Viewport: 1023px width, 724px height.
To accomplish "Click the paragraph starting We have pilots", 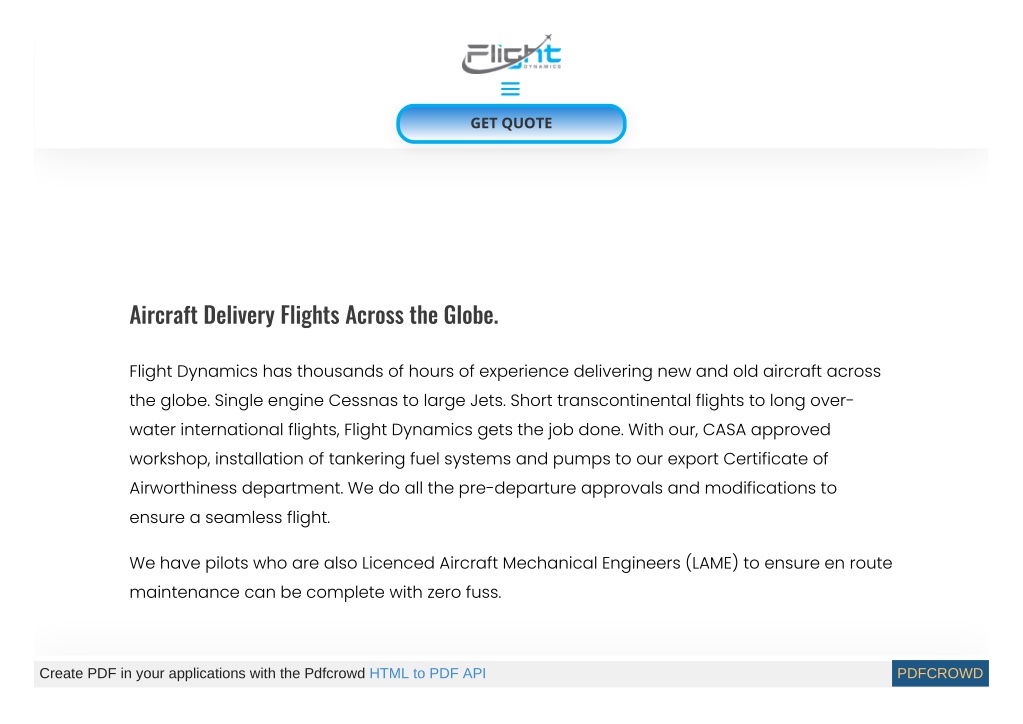I will click(x=511, y=577).
